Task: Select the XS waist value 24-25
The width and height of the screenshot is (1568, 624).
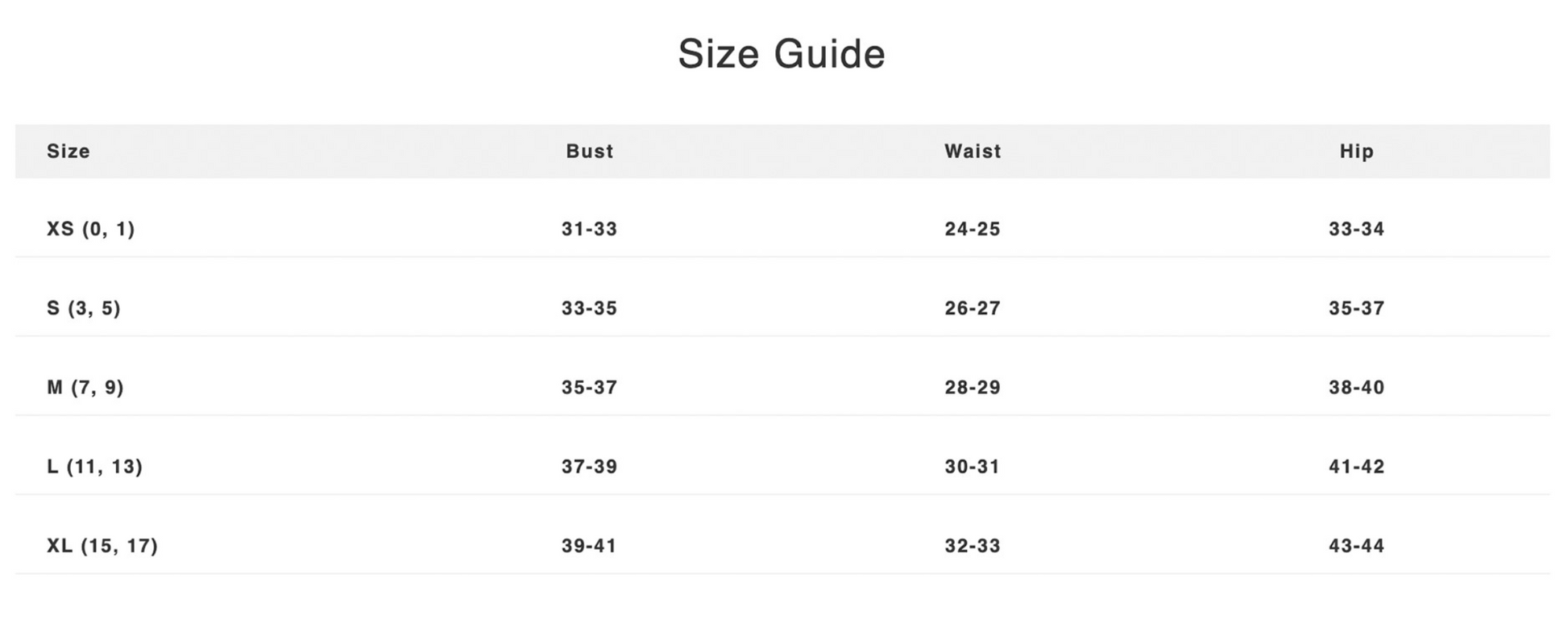Action: (973, 229)
